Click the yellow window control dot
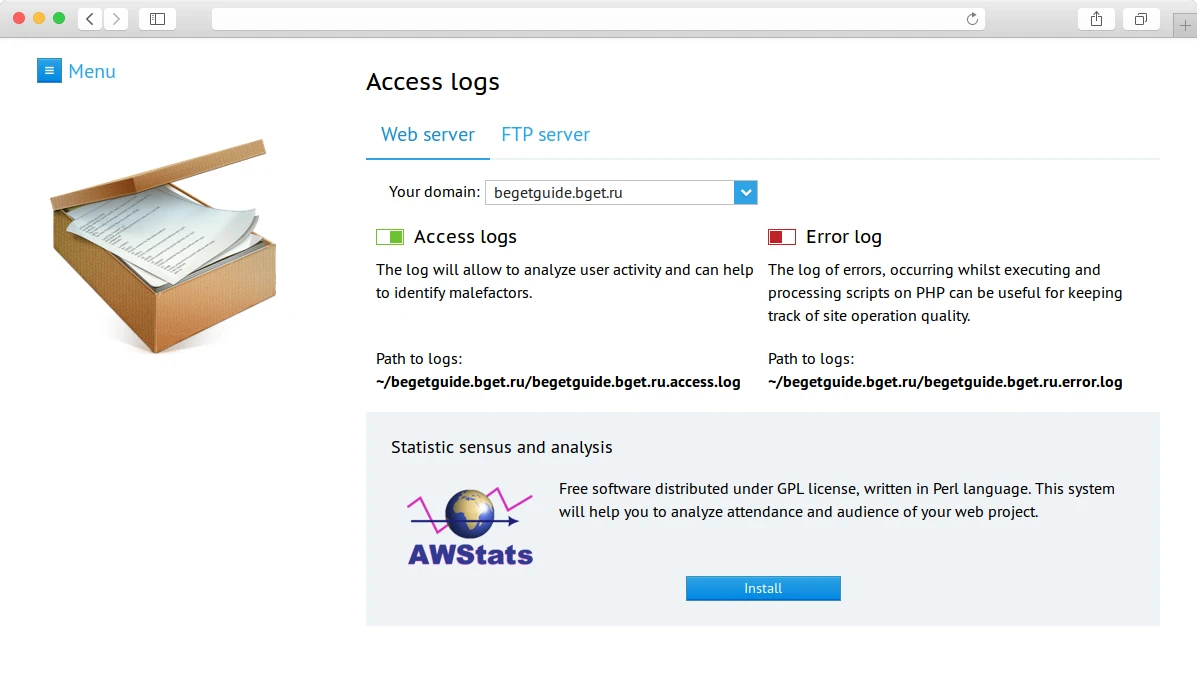1197x690 pixels. point(38,18)
